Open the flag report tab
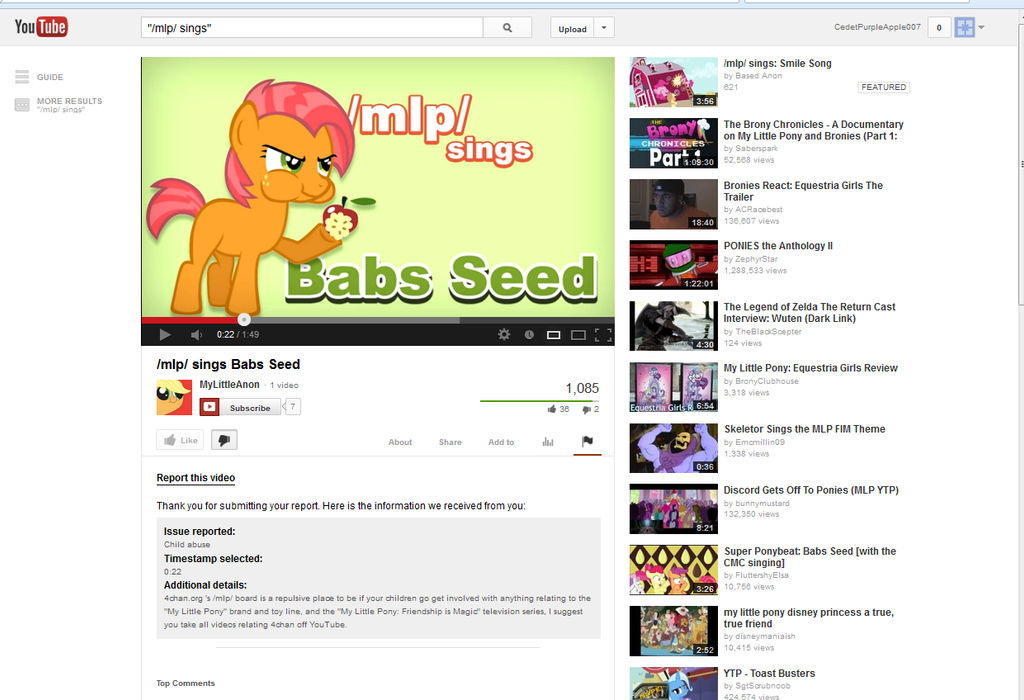The image size is (1024, 700). pos(587,441)
